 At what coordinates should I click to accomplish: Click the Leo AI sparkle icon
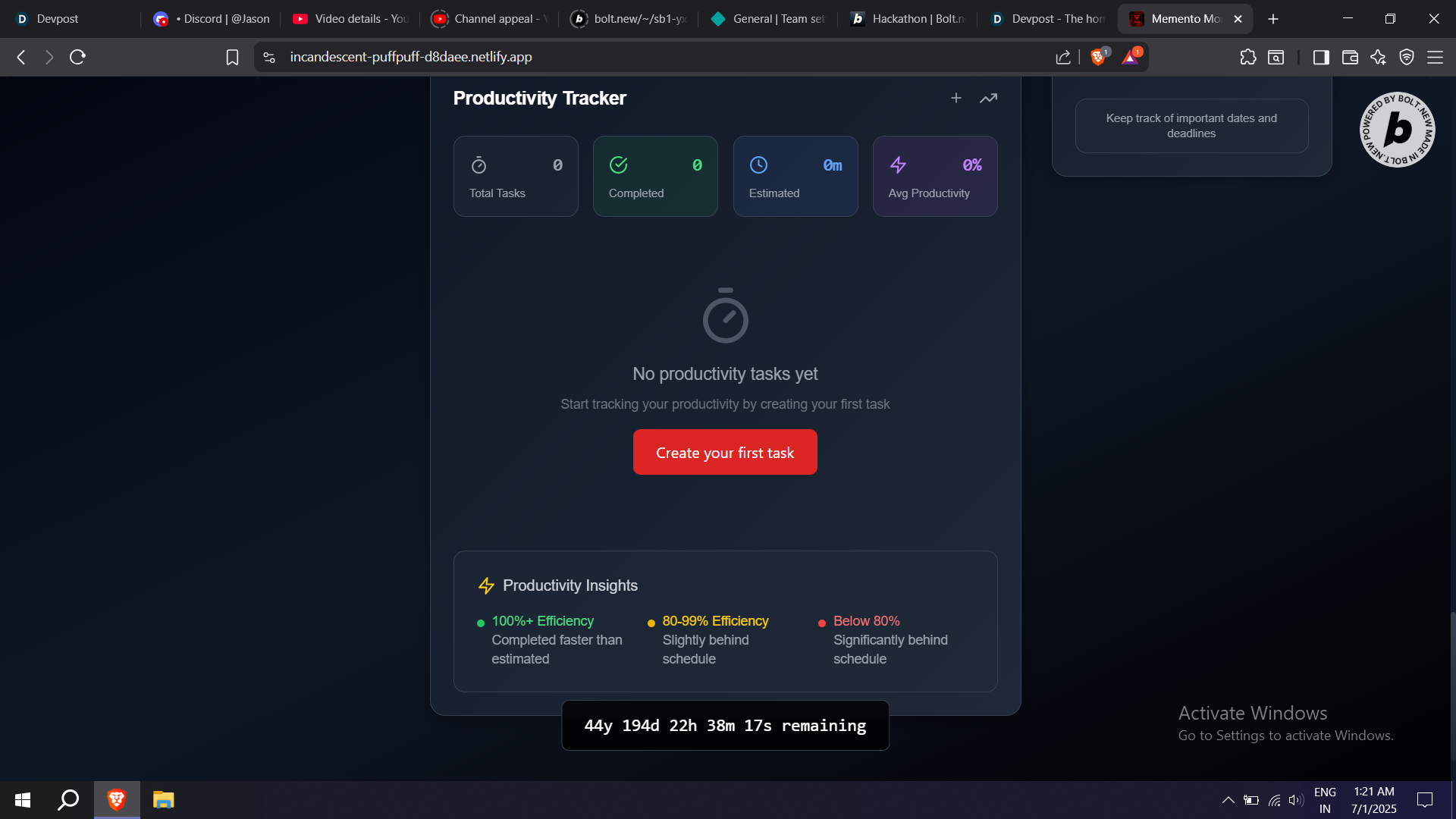pyautogui.click(x=1378, y=57)
